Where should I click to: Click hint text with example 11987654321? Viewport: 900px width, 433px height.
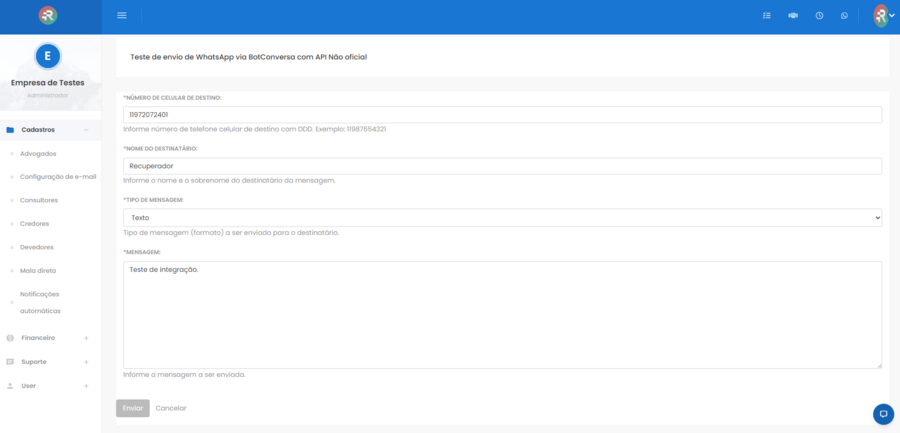click(x=255, y=129)
